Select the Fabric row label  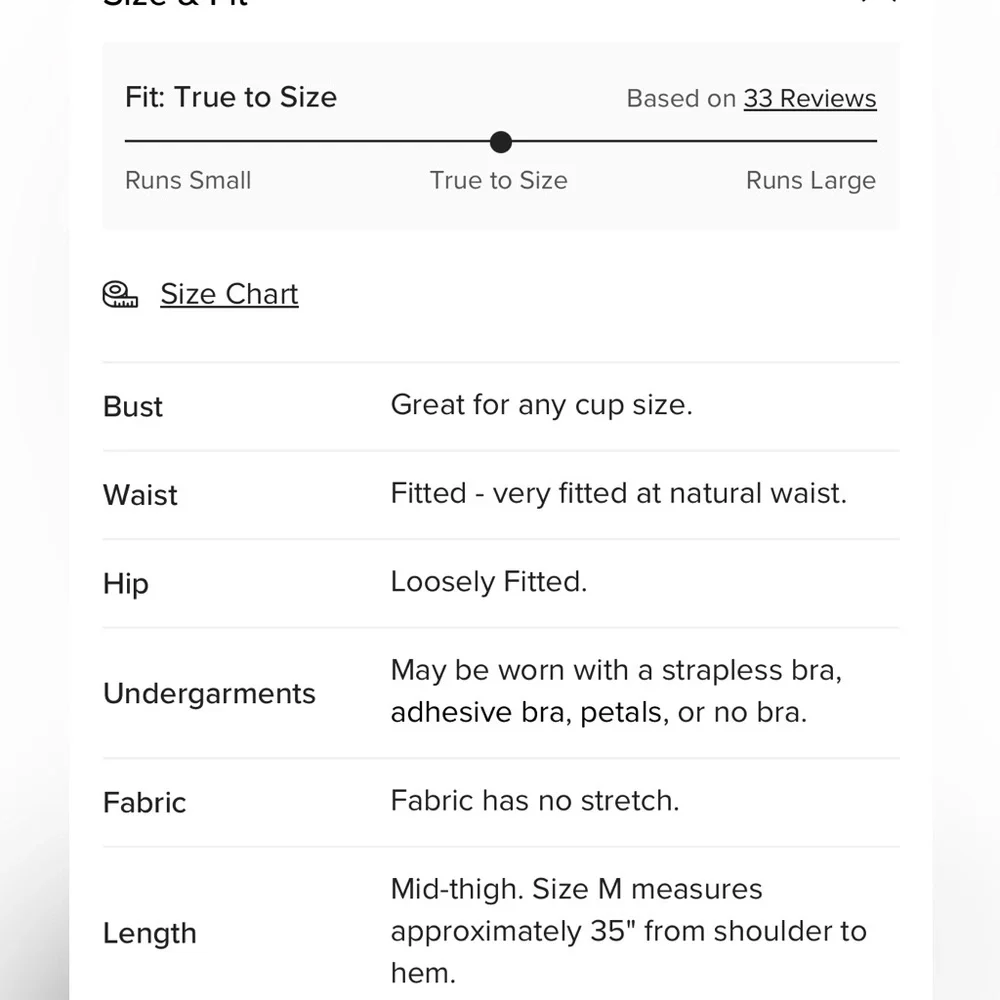click(x=145, y=803)
